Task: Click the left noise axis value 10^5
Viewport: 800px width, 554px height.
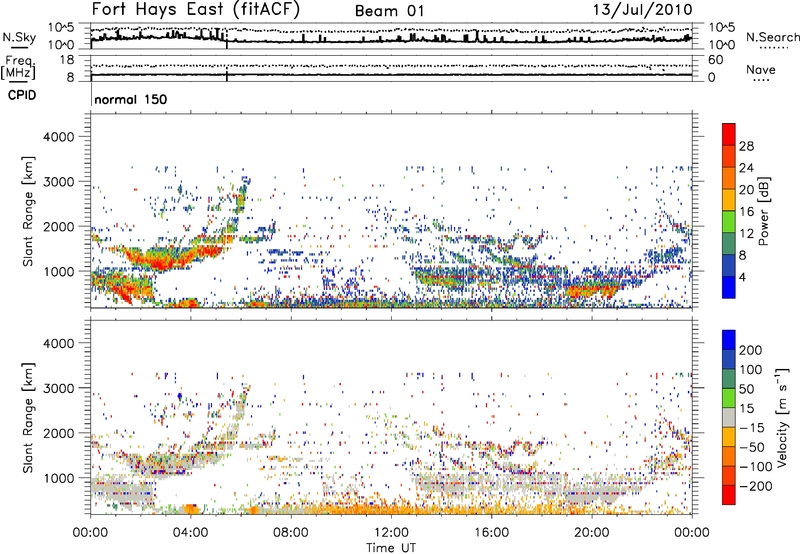Action: click(x=61, y=28)
